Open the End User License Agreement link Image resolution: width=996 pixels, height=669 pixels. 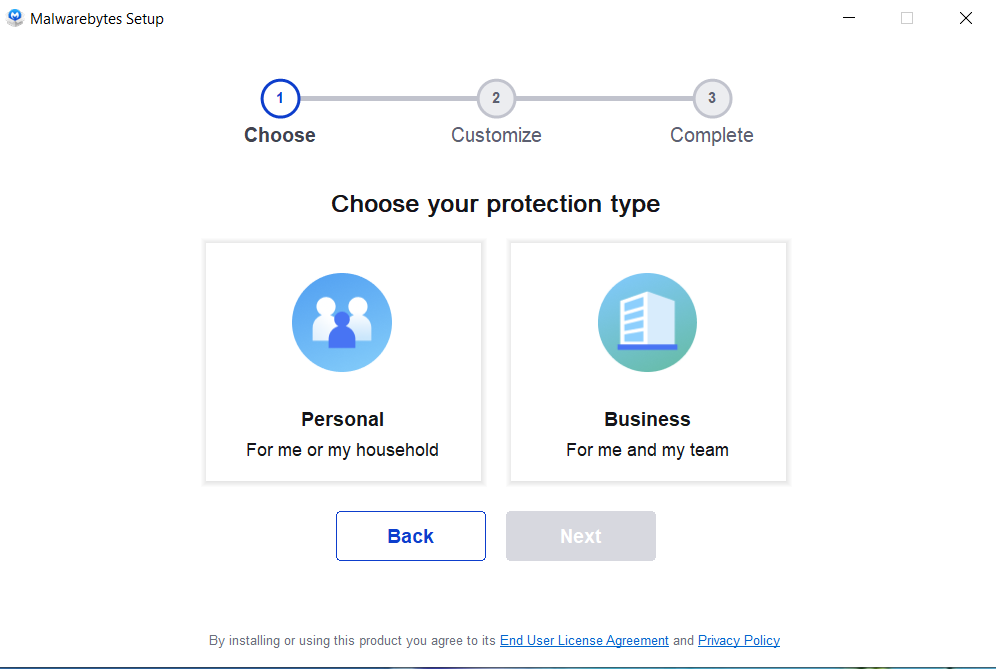584,641
